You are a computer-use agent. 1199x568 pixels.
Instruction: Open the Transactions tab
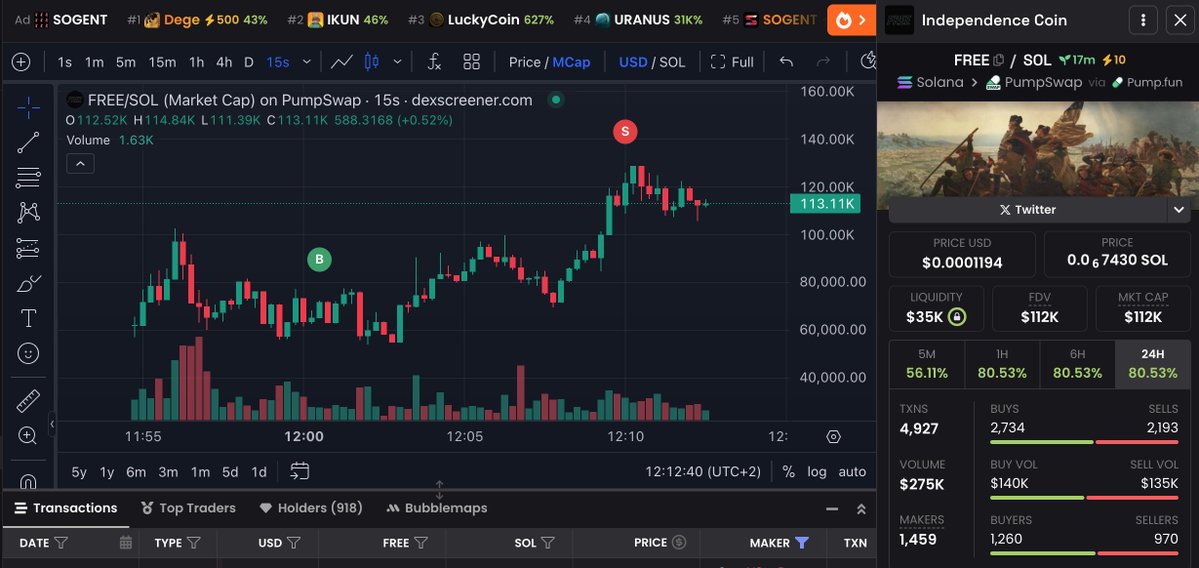pos(67,508)
